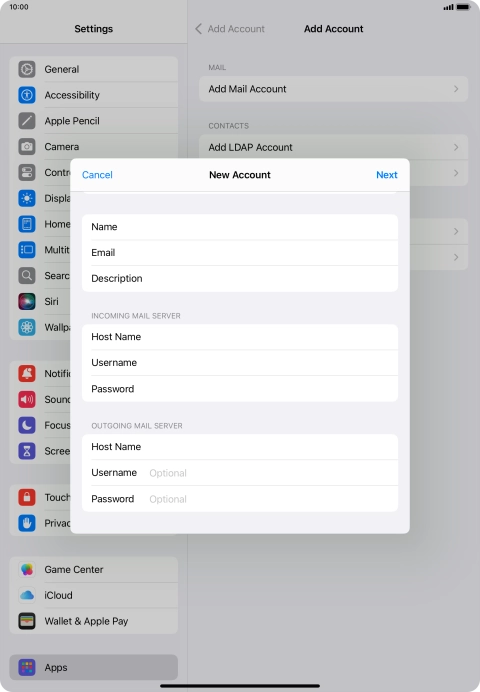480x692 pixels.
Task: Open General settings icon
Action: click(27, 69)
